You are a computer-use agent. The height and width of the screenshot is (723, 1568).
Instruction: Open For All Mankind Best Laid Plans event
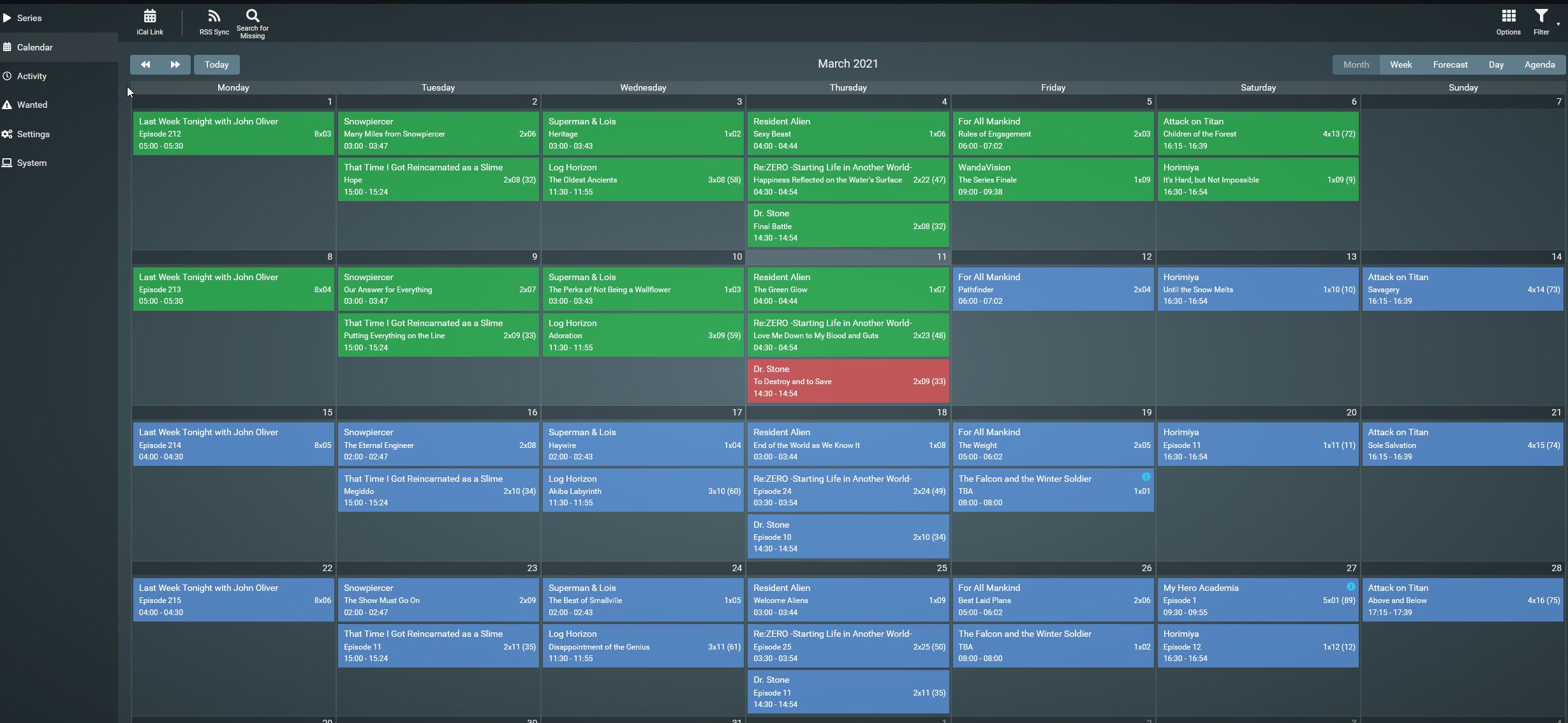pyautogui.click(x=1053, y=600)
